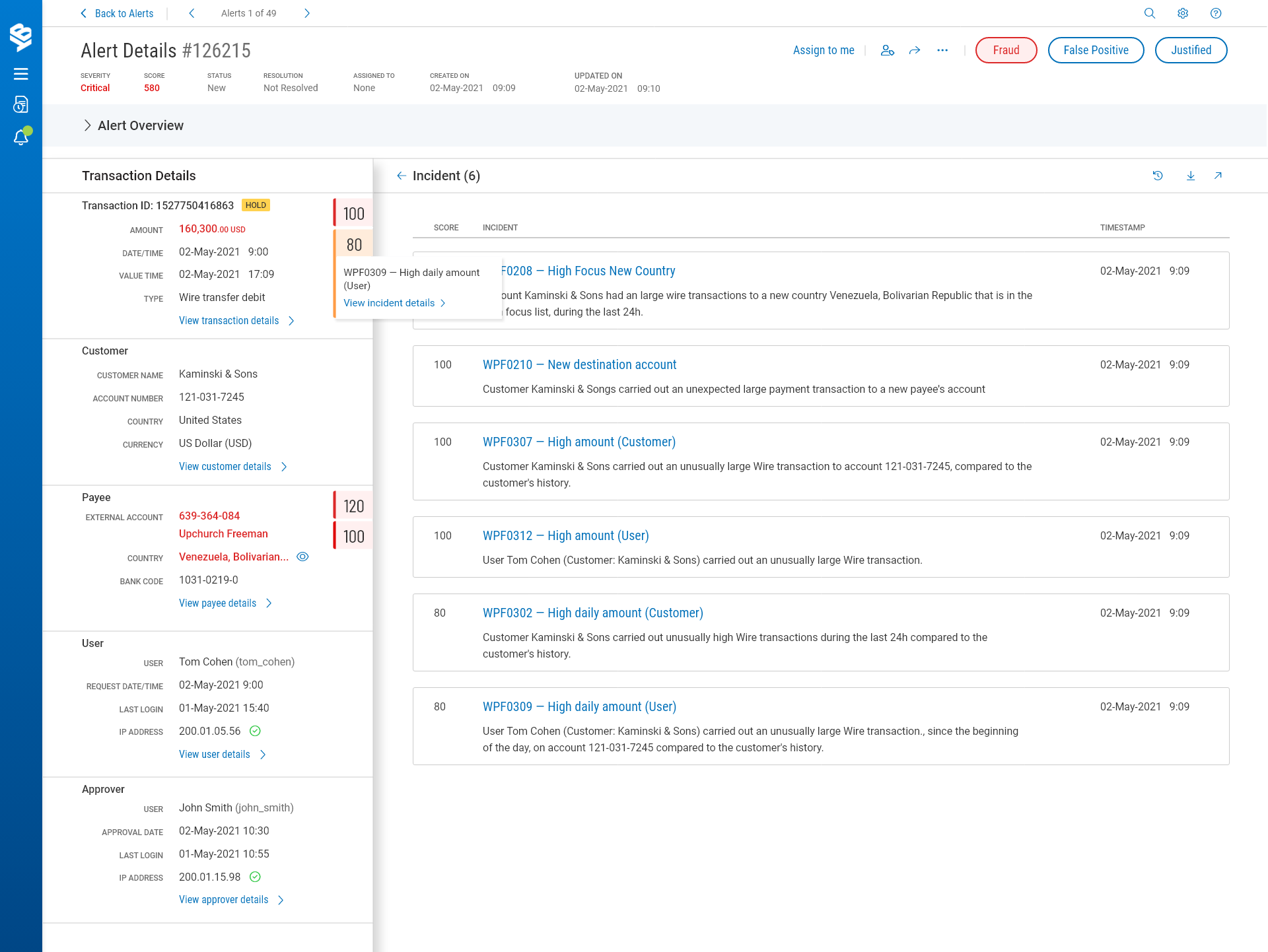
Task: Open the transactions search sidebar icon
Action: click(21, 105)
